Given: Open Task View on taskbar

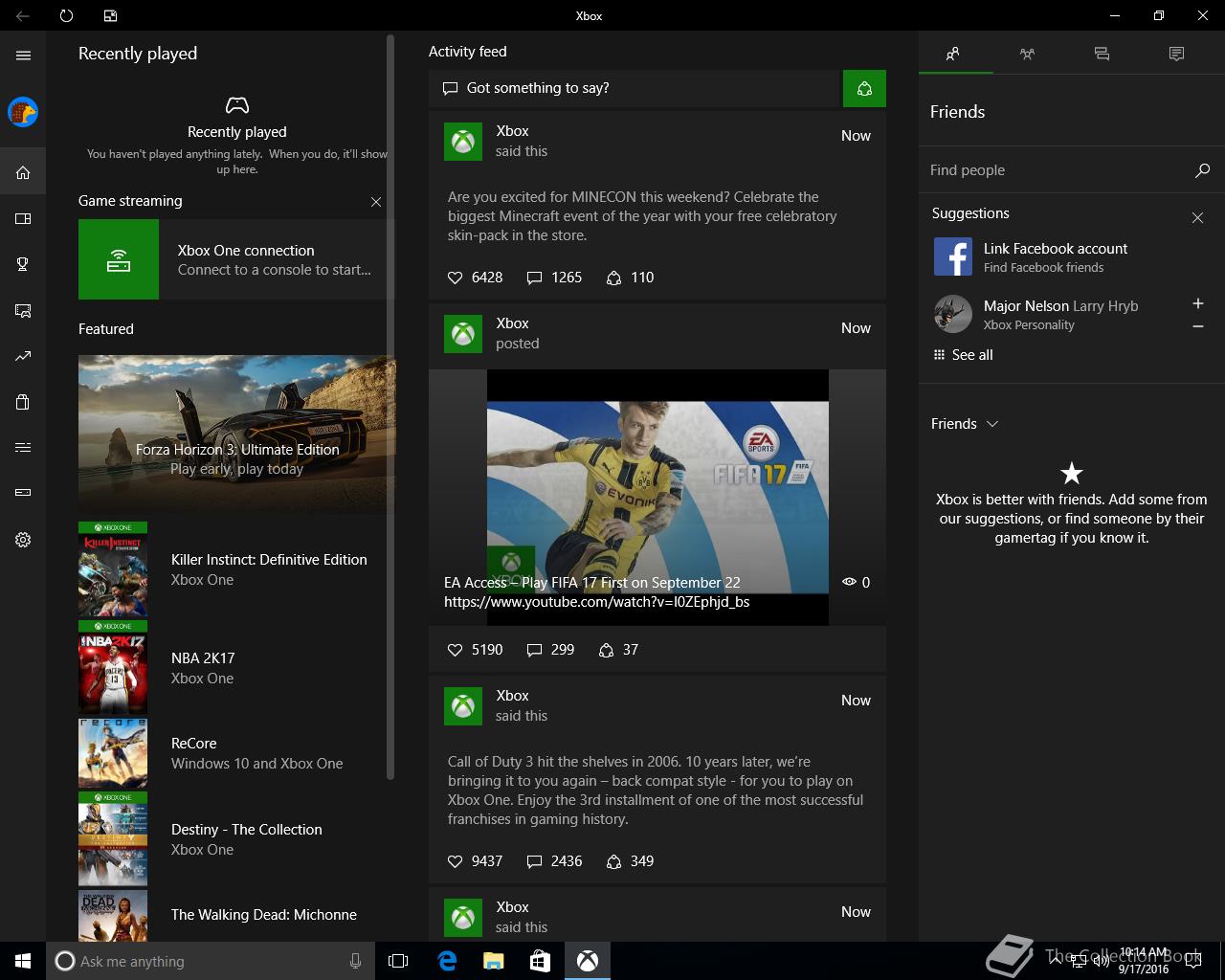Looking at the screenshot, I should [398, 961].
